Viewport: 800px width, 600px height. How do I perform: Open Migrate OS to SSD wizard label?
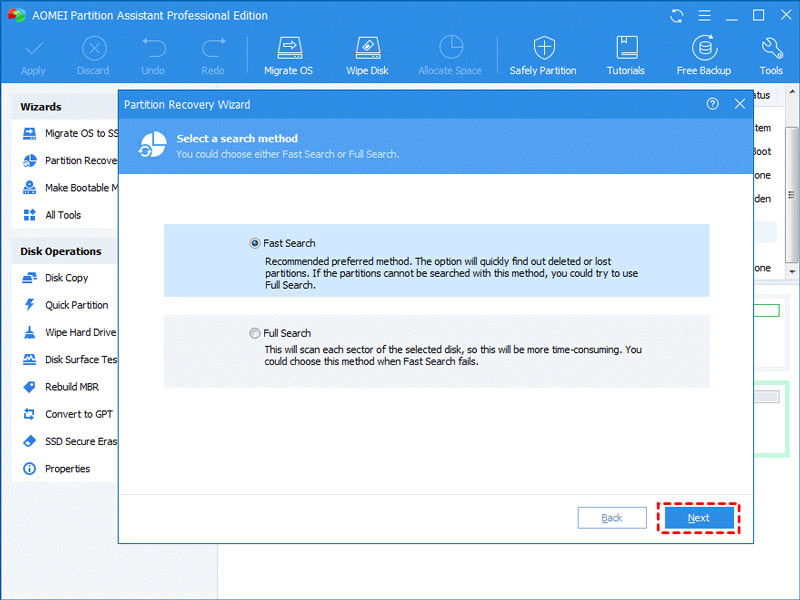tap(81, 133)
